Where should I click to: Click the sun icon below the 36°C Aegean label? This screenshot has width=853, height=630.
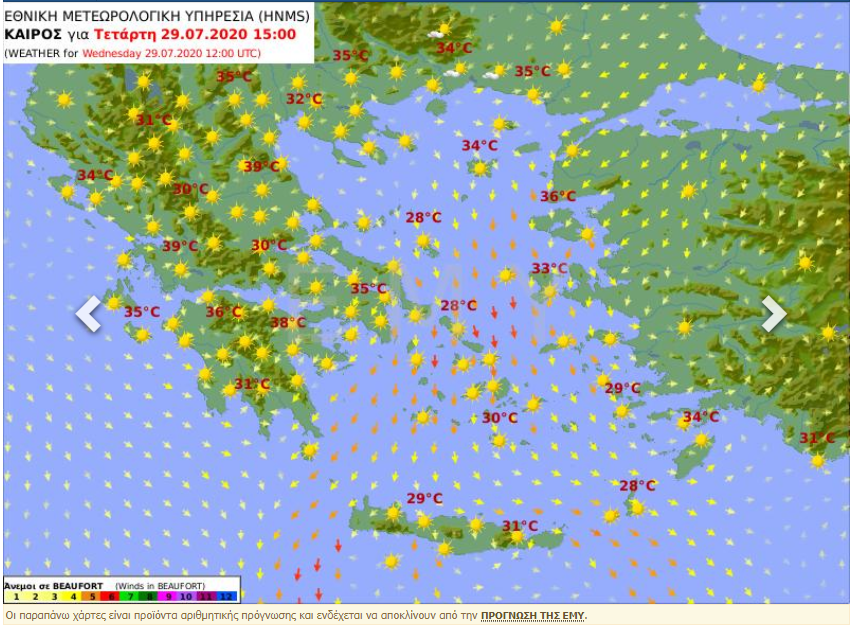click(x=587, y=234)
